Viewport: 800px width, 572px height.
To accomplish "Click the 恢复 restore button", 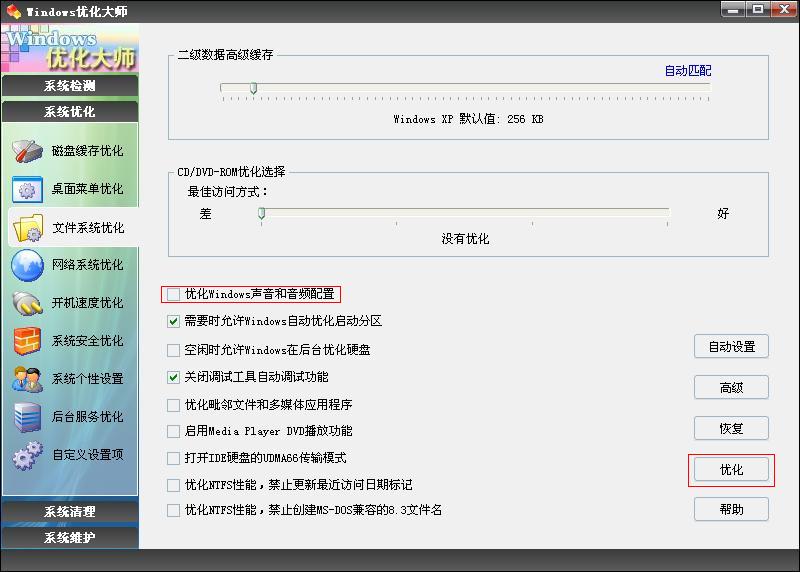I will [731, 429].
